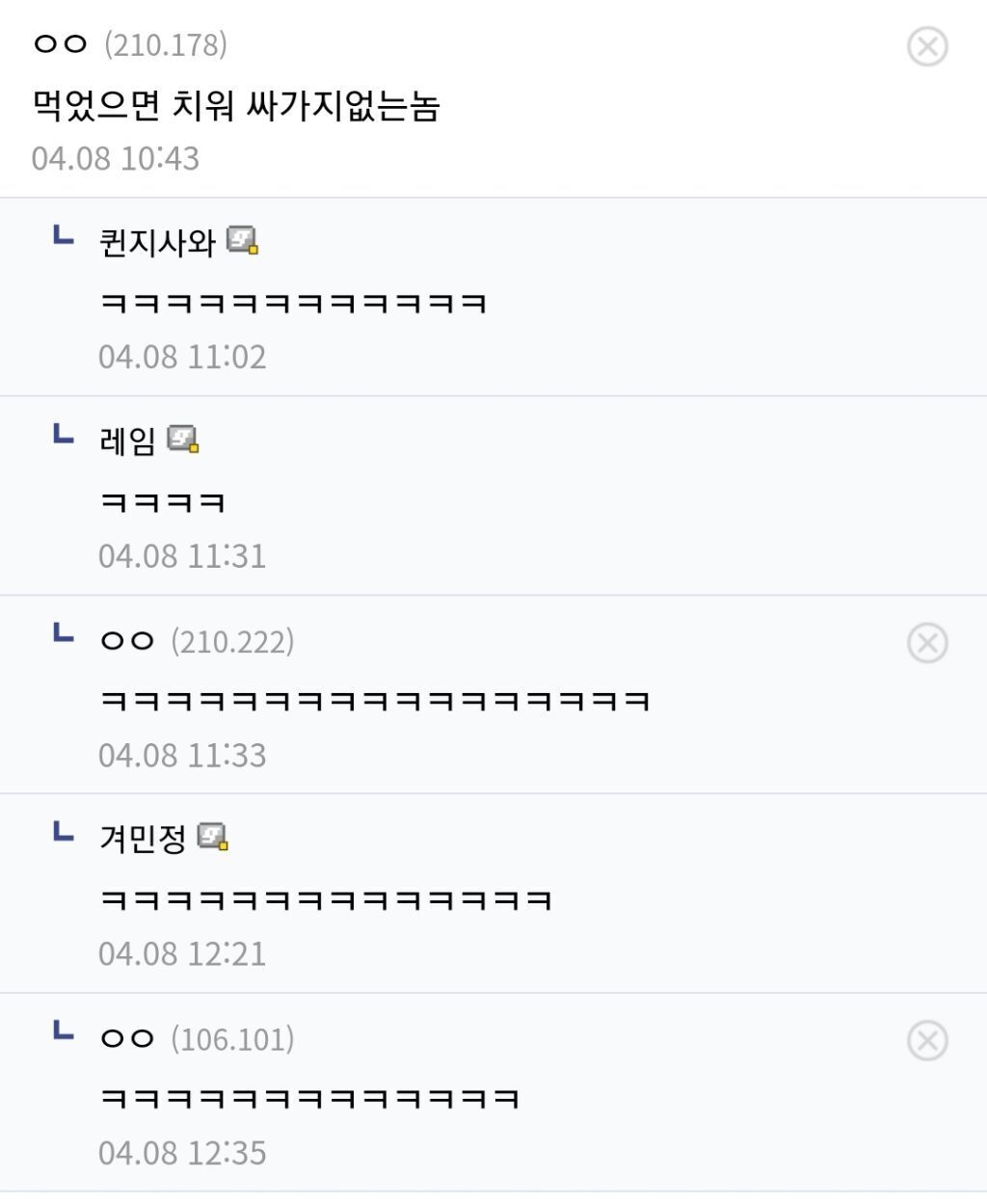This screenshot has height=1204, width=987.
Task: Delete the reply from ㅇㅇ (210.222)
Action: coord(927,643)
